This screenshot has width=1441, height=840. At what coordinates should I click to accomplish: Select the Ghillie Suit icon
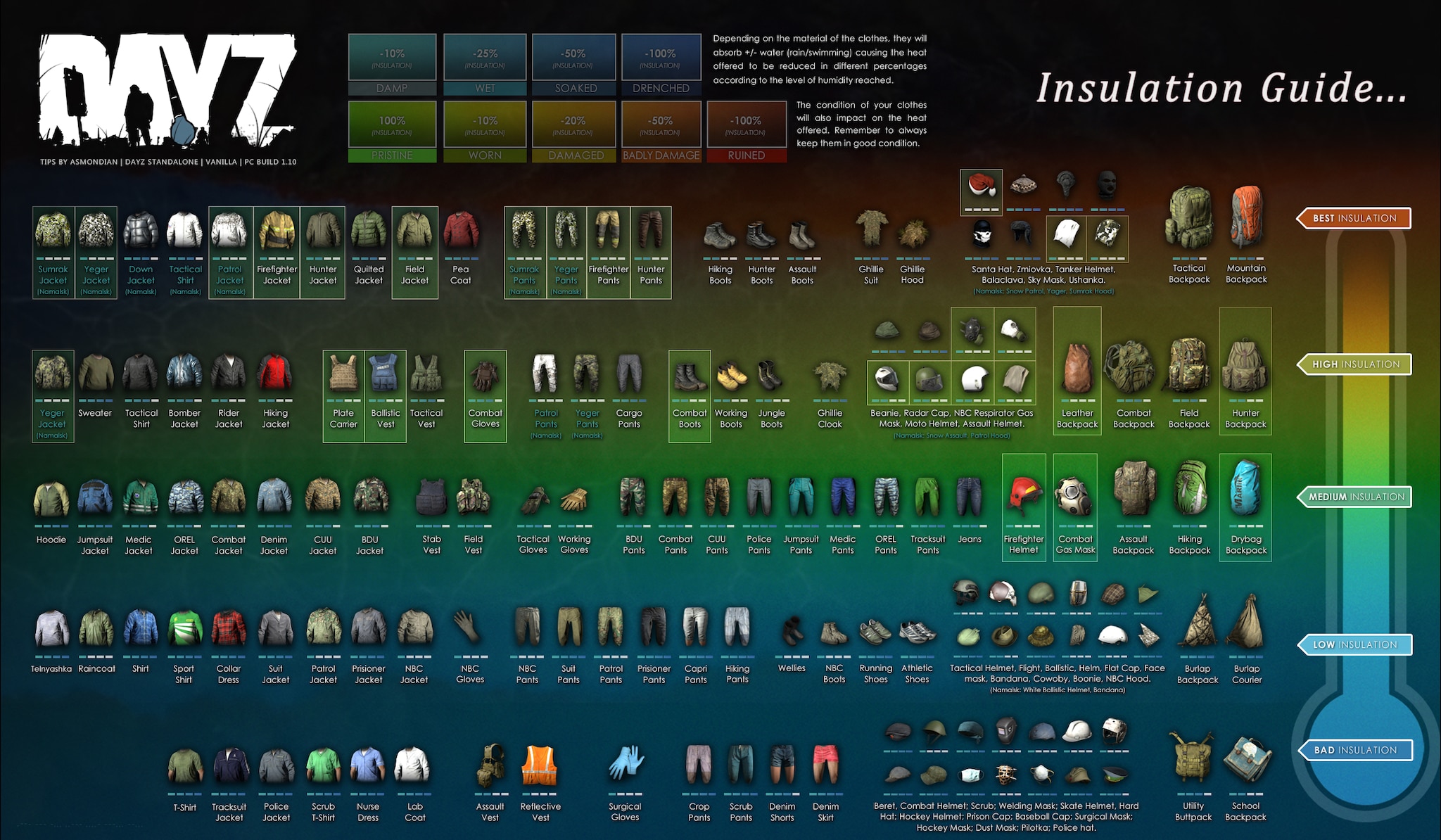click(871, 229)
